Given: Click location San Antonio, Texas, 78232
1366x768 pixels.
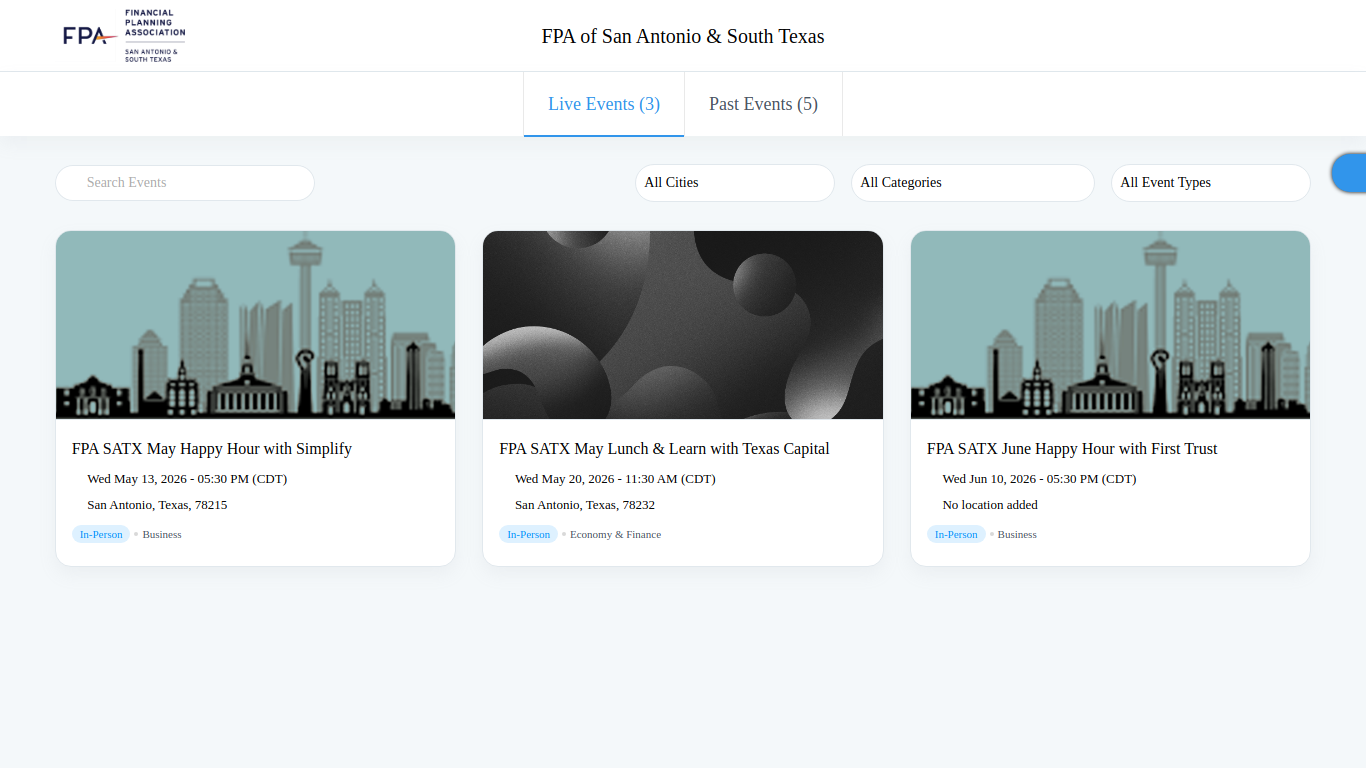Looking at the screenshot, I should pos(585,505).
